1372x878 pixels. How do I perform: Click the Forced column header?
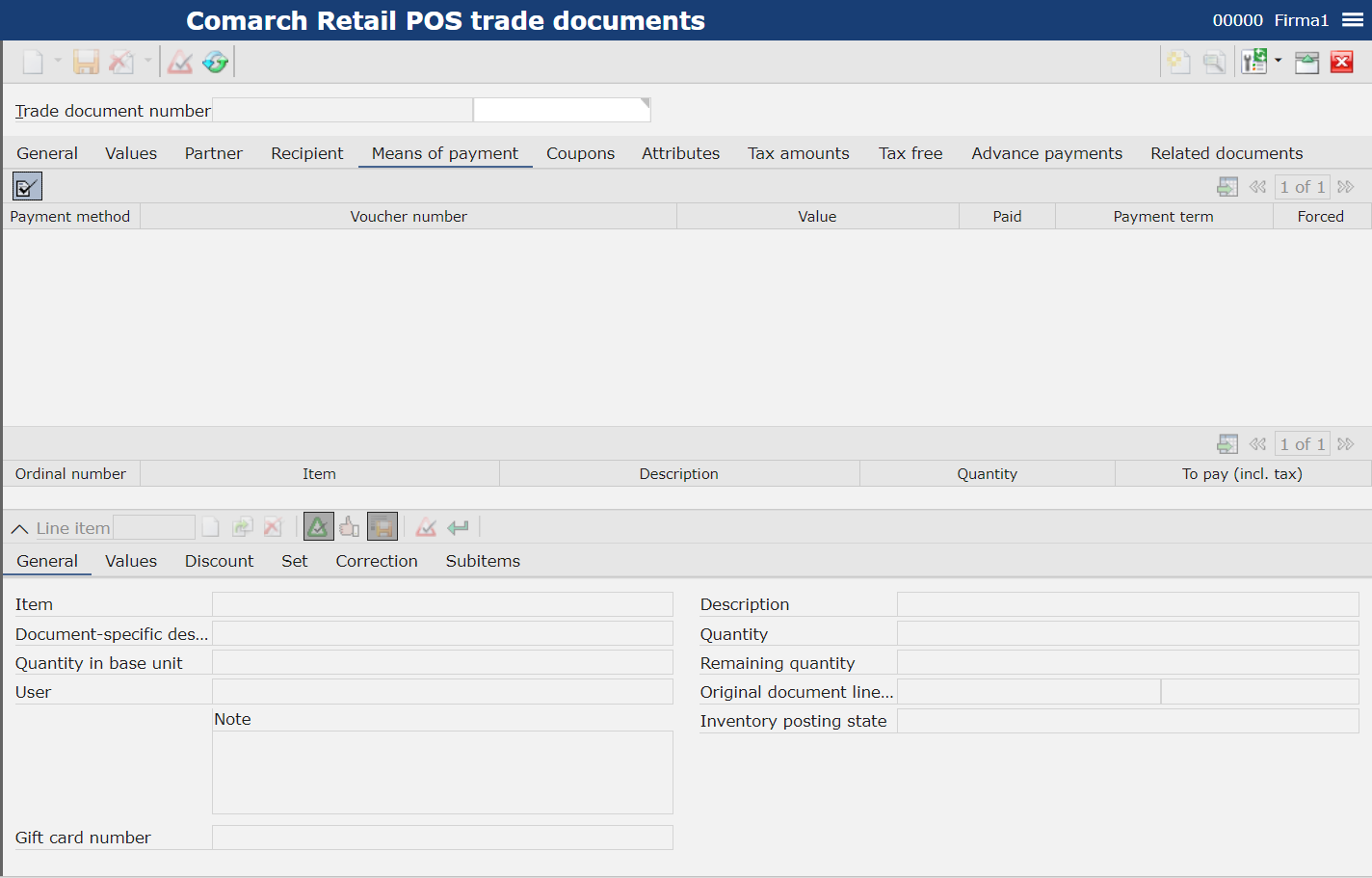click(x=1321, y=217)
